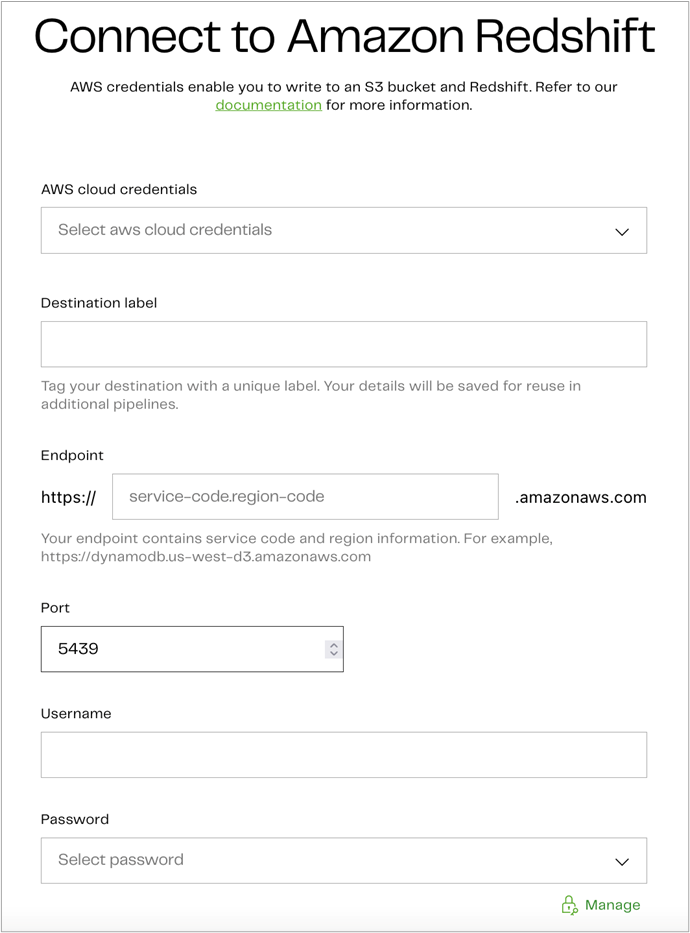Click the Username input field

[343, 755]
